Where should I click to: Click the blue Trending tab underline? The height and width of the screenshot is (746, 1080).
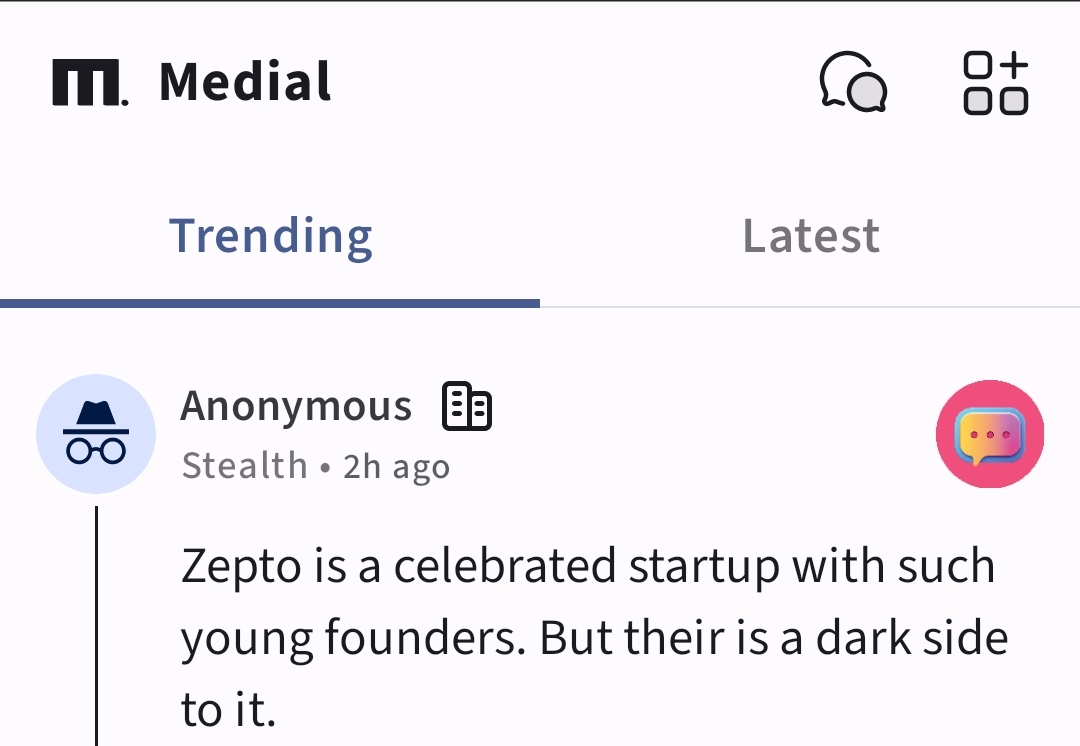pos(270,303)
